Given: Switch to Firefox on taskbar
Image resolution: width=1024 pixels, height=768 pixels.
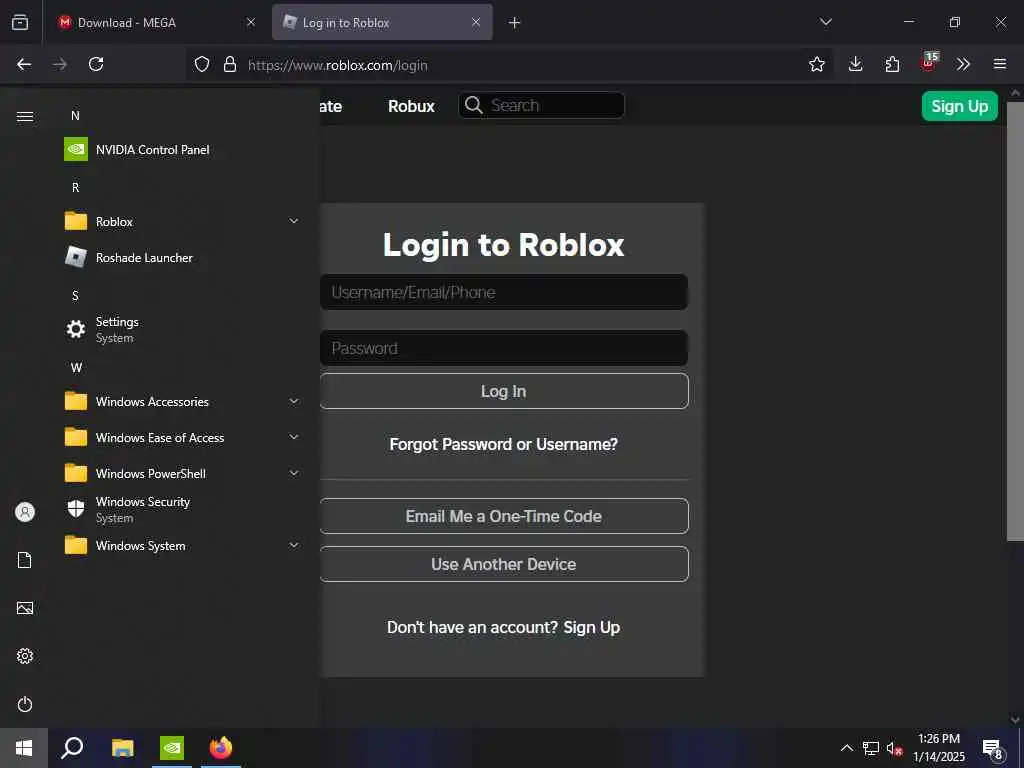Looking at the screenshot, I should [221, 748].
